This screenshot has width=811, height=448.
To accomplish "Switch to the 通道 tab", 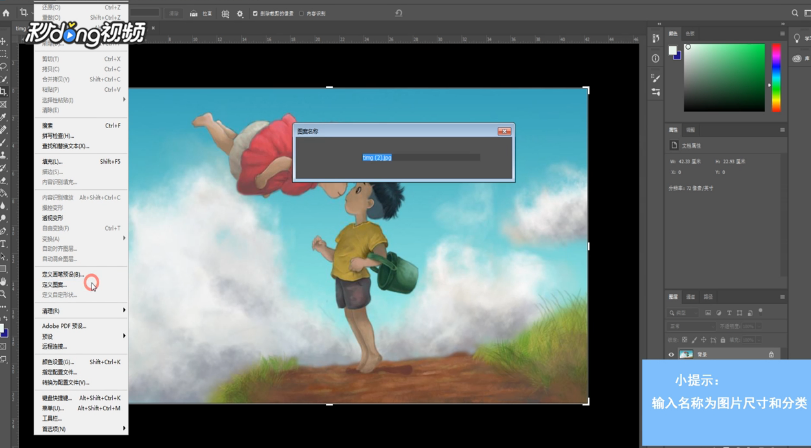I will tap(690, 297).
